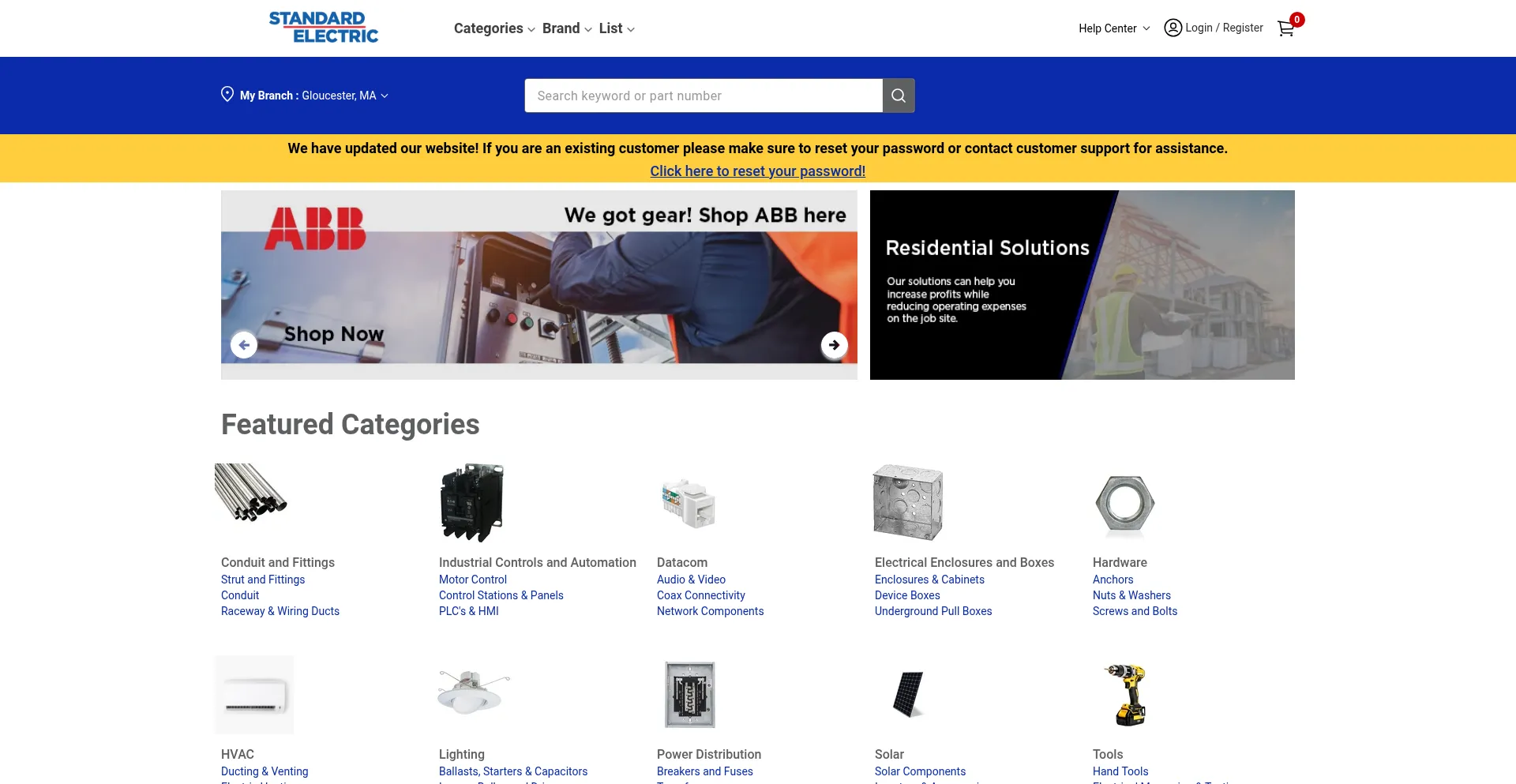1516x784 pixels.
Task: Focus the search keyword input field
Action: [704, 96]
